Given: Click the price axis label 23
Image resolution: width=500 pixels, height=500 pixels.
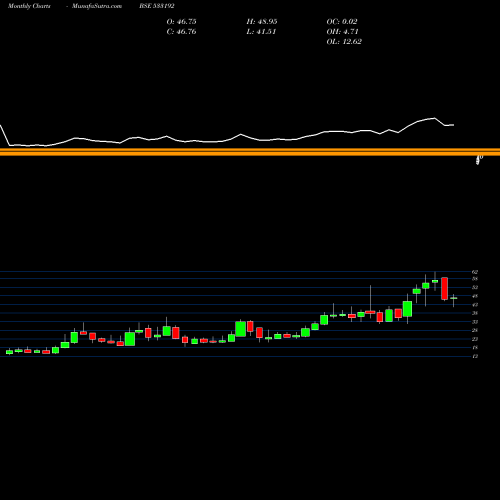Looking at the screenshot, I should pos(475,339).
